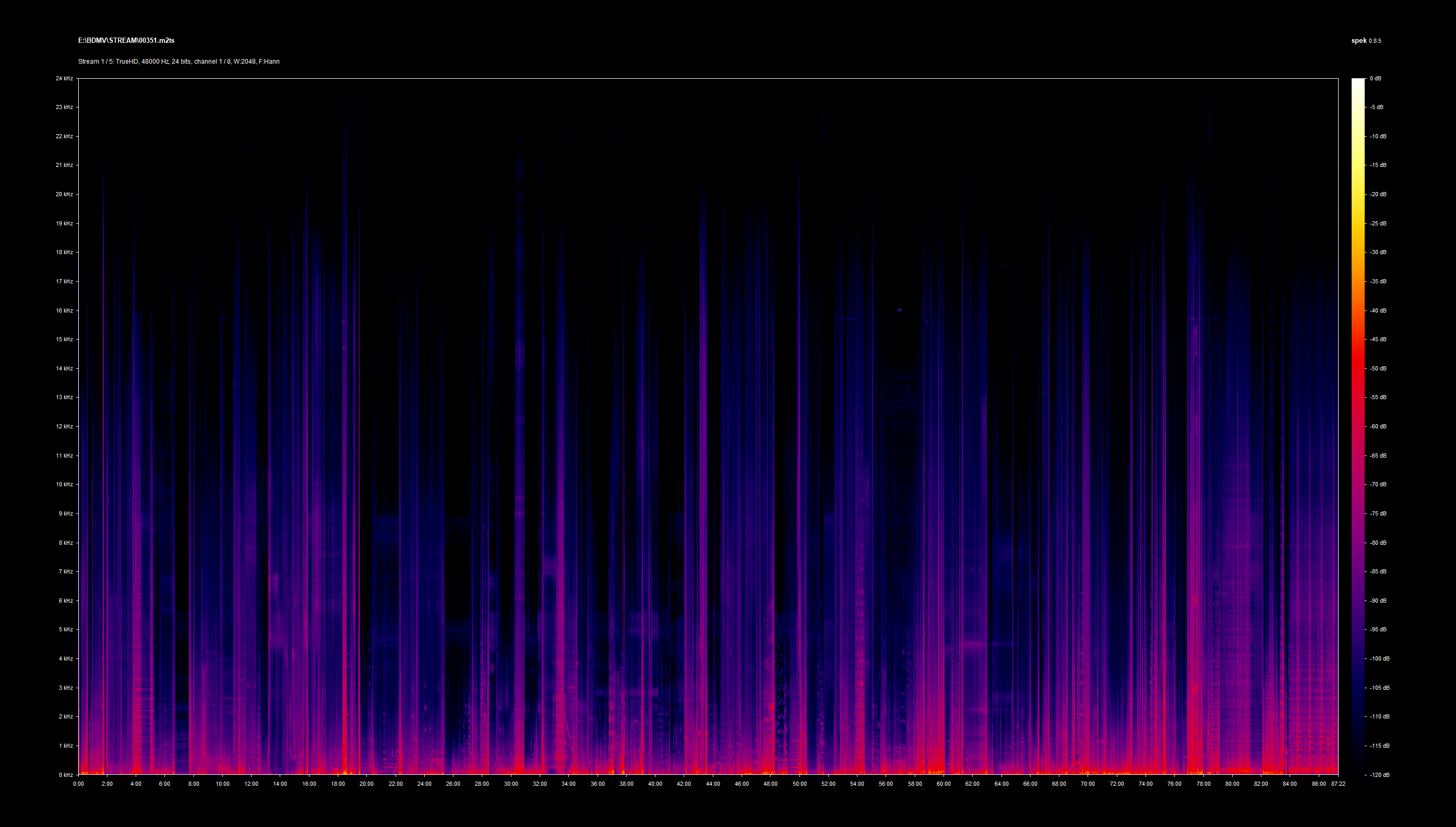Click the 30:00 time axis marker

click(511, 784)
